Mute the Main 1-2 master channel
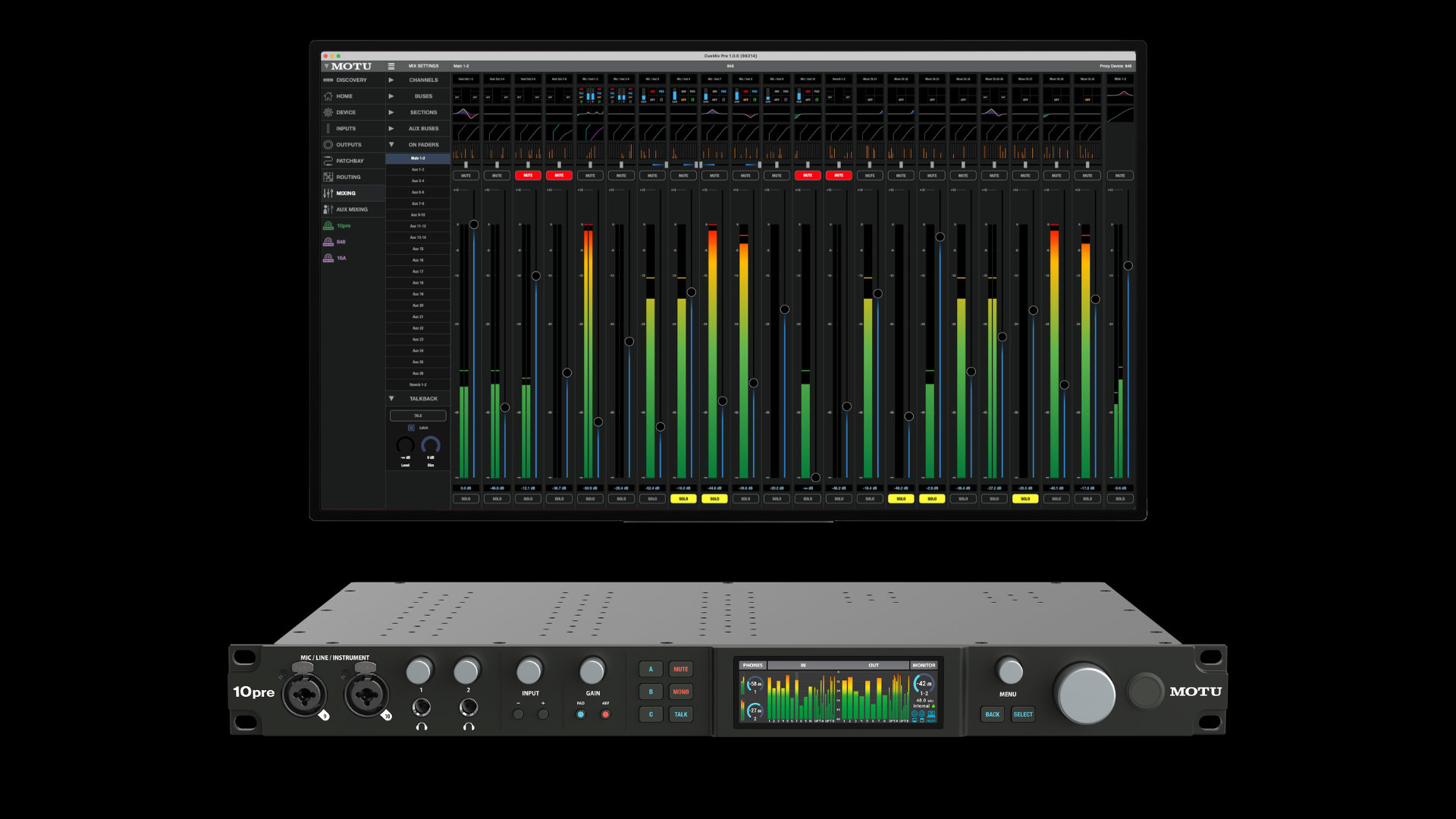This screenshot has height=819, width=1456. click(x=1120, y=175)
